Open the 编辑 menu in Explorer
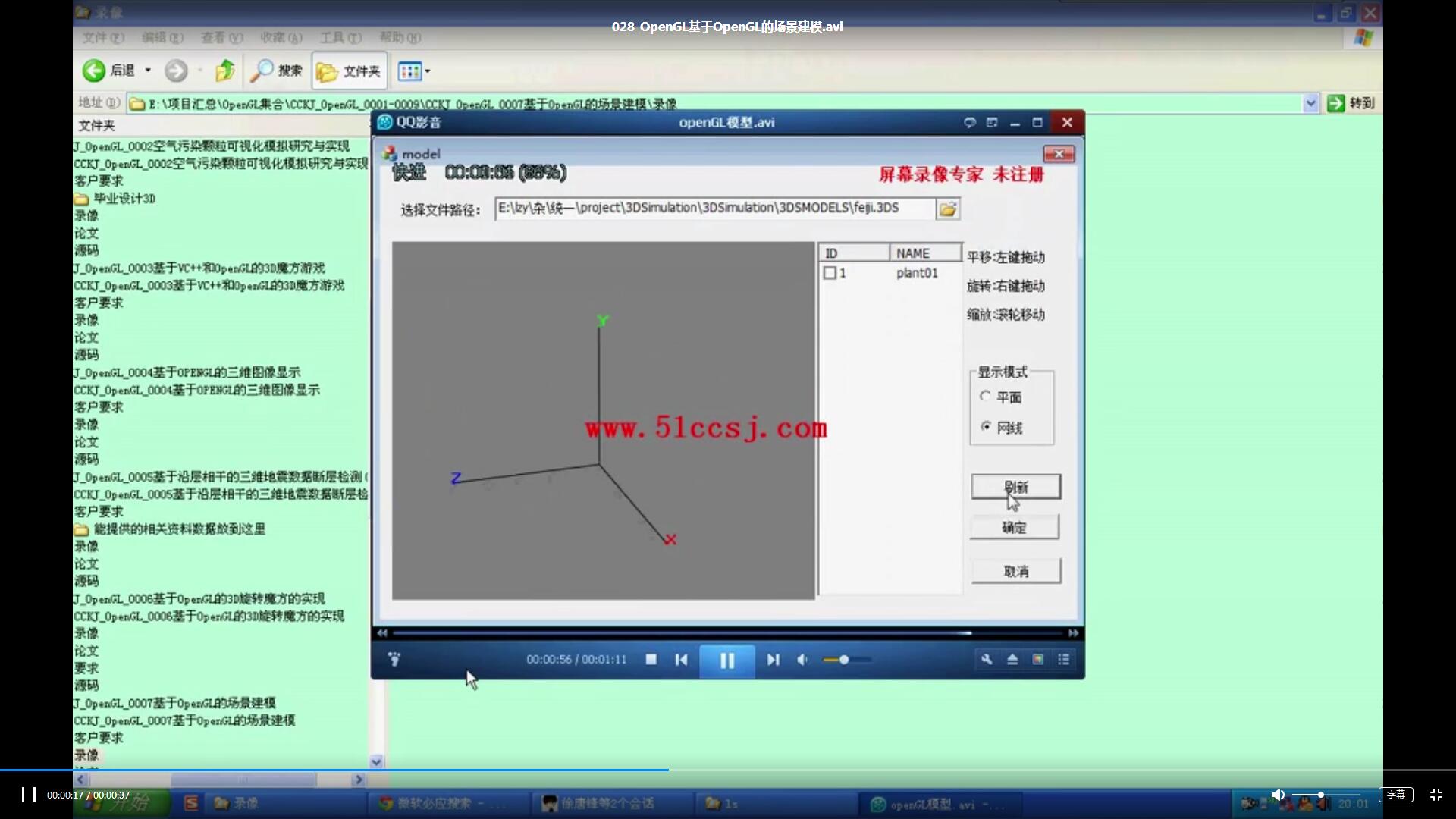The height and width of the screenshot is (819, 1456). [162, 37]
